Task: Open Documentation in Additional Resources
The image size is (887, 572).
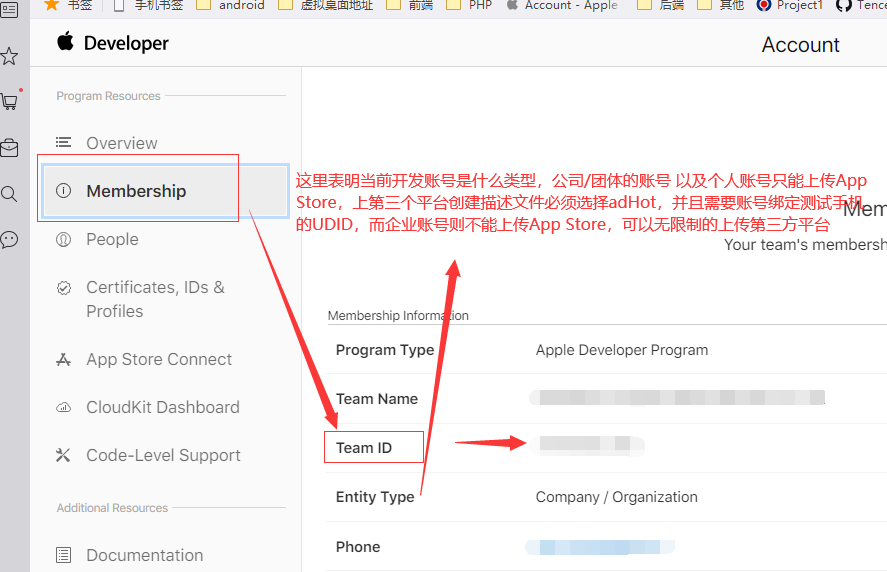Action: [x=145, y=555]
